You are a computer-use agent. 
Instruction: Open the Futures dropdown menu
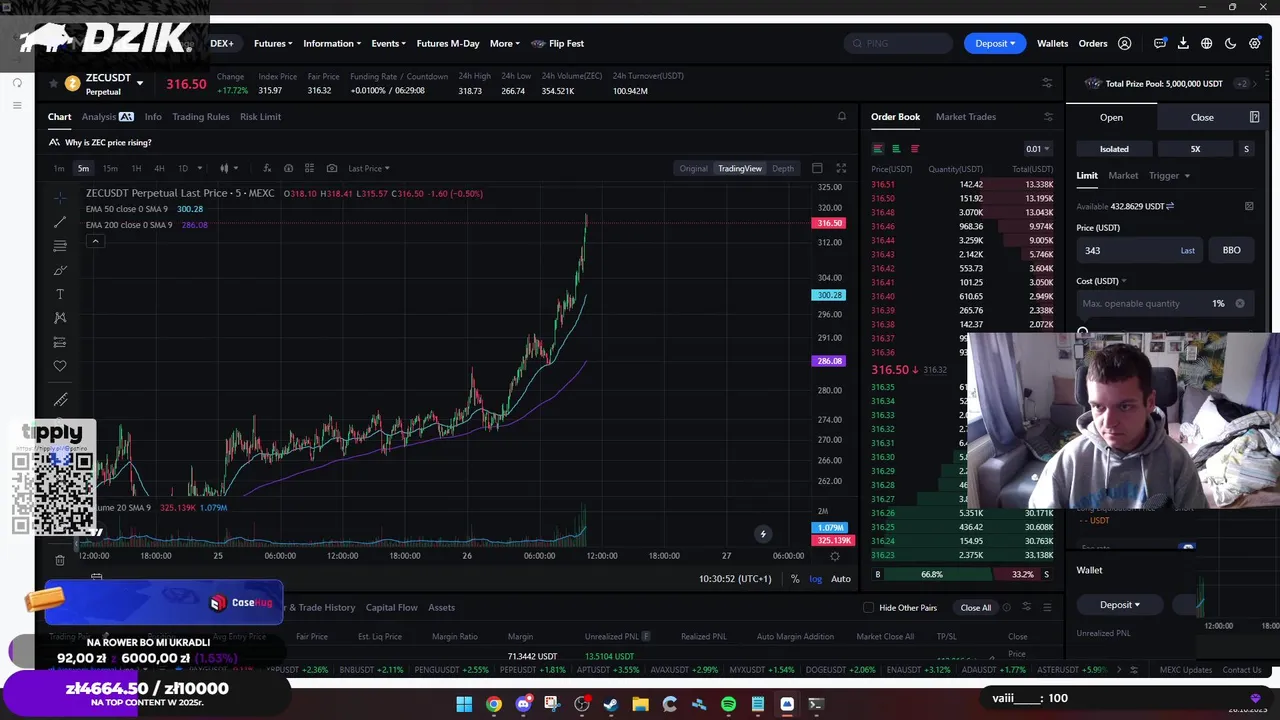[x=272, y=44]
